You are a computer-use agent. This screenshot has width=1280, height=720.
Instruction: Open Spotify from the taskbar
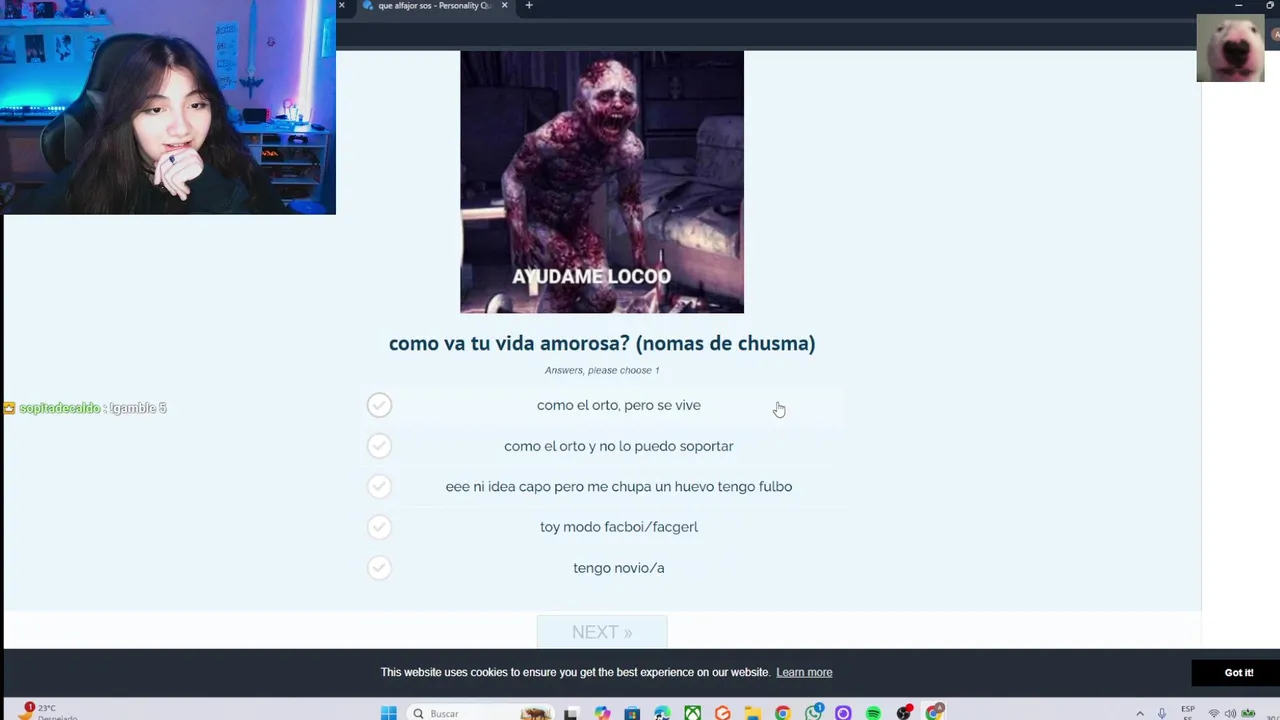coord(873,713)
